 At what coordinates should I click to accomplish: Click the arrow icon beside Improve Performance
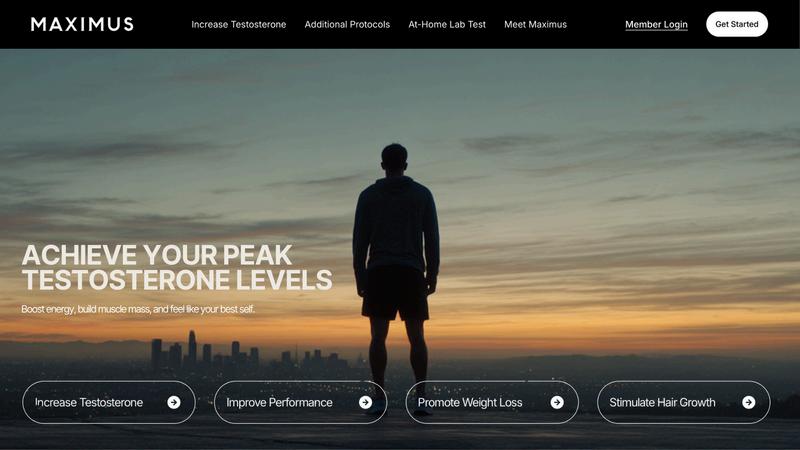click(365, 403)
